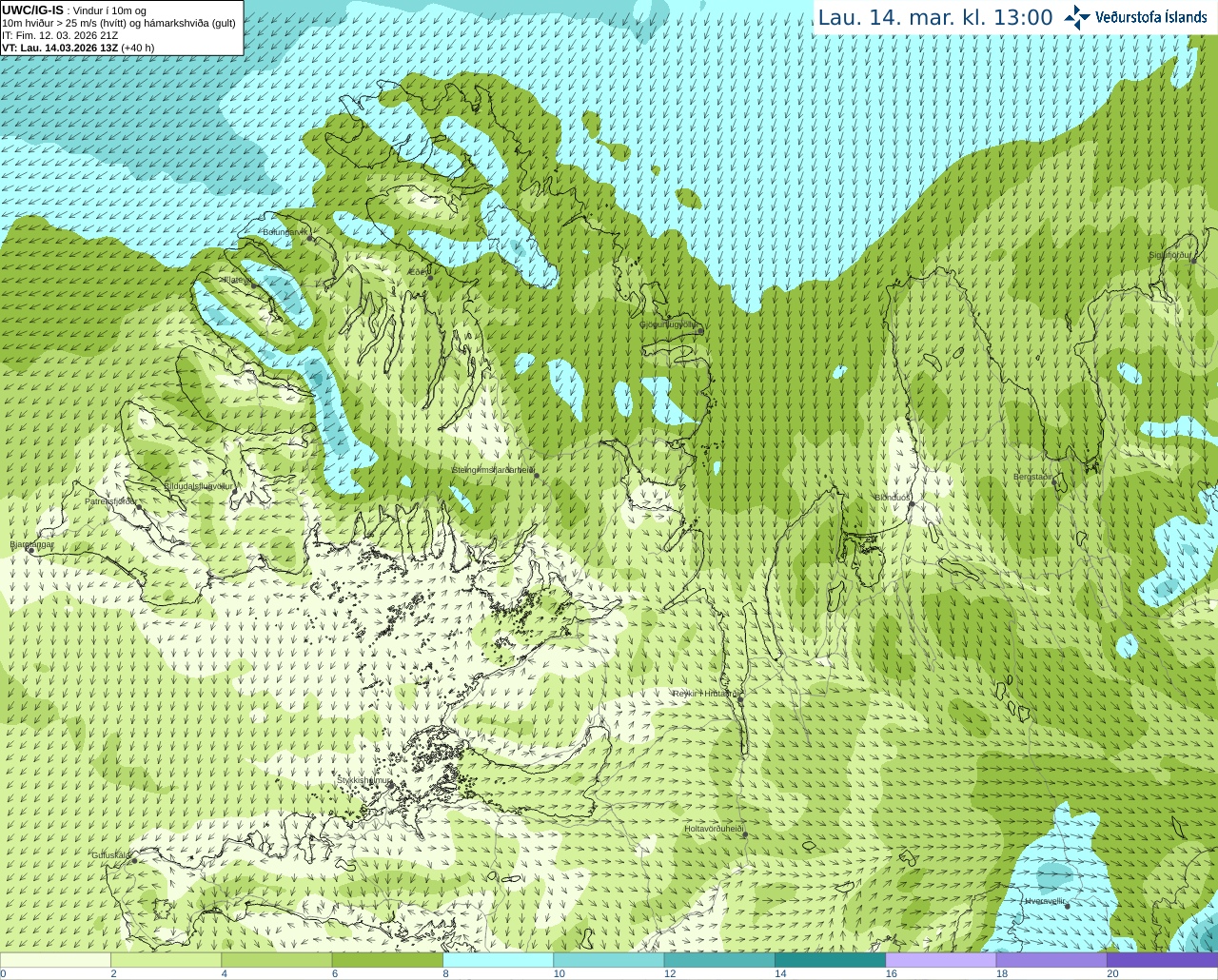Pick the 18–20 purple legend swatch
The width and height of the screenshot is (1218, 980).
point(1051,960)
